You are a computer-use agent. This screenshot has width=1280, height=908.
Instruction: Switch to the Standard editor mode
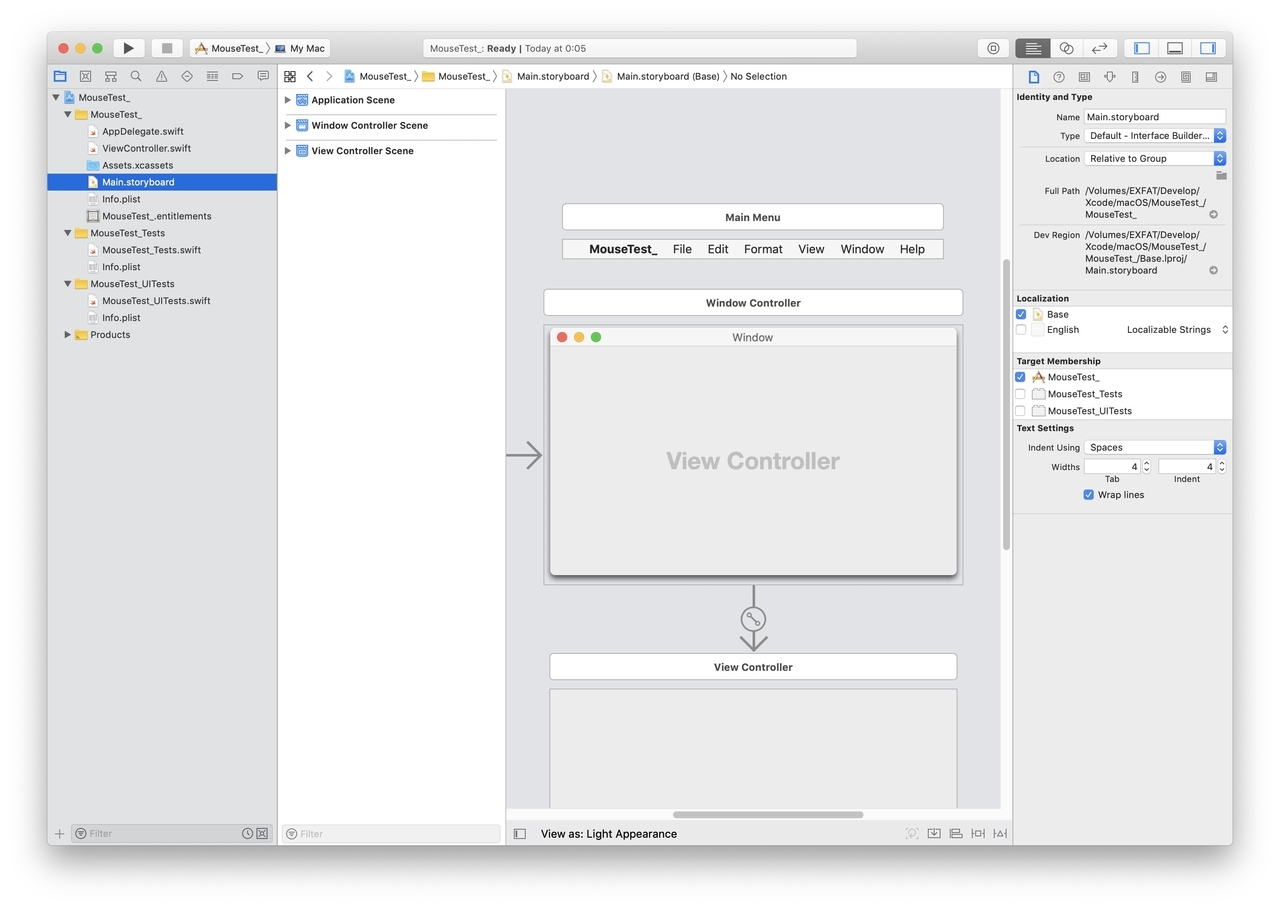point(1033,48)
